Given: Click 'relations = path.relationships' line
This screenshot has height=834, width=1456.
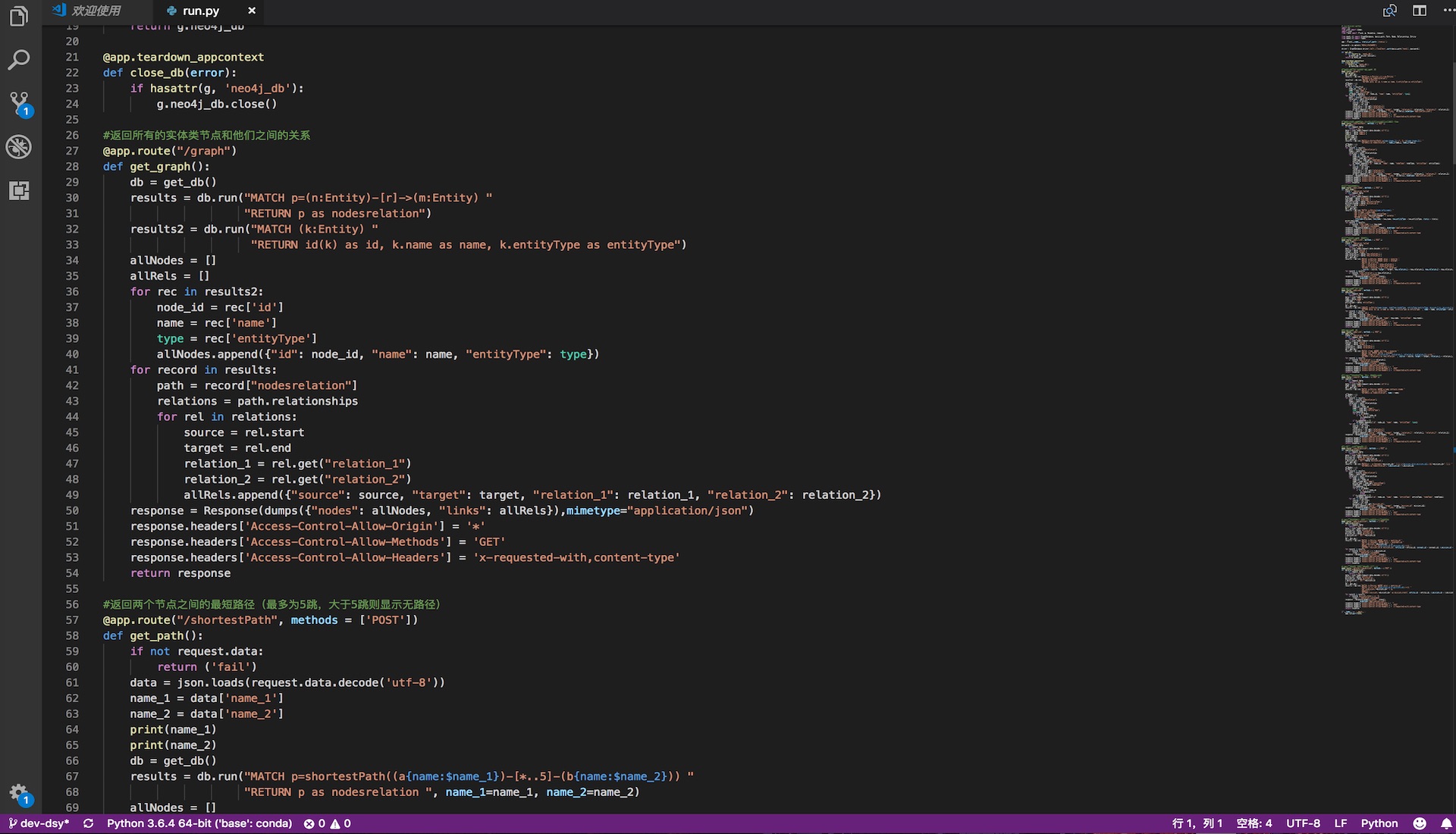Looking at the screenshot, I should pyautogui.click(x=258, y=401).
